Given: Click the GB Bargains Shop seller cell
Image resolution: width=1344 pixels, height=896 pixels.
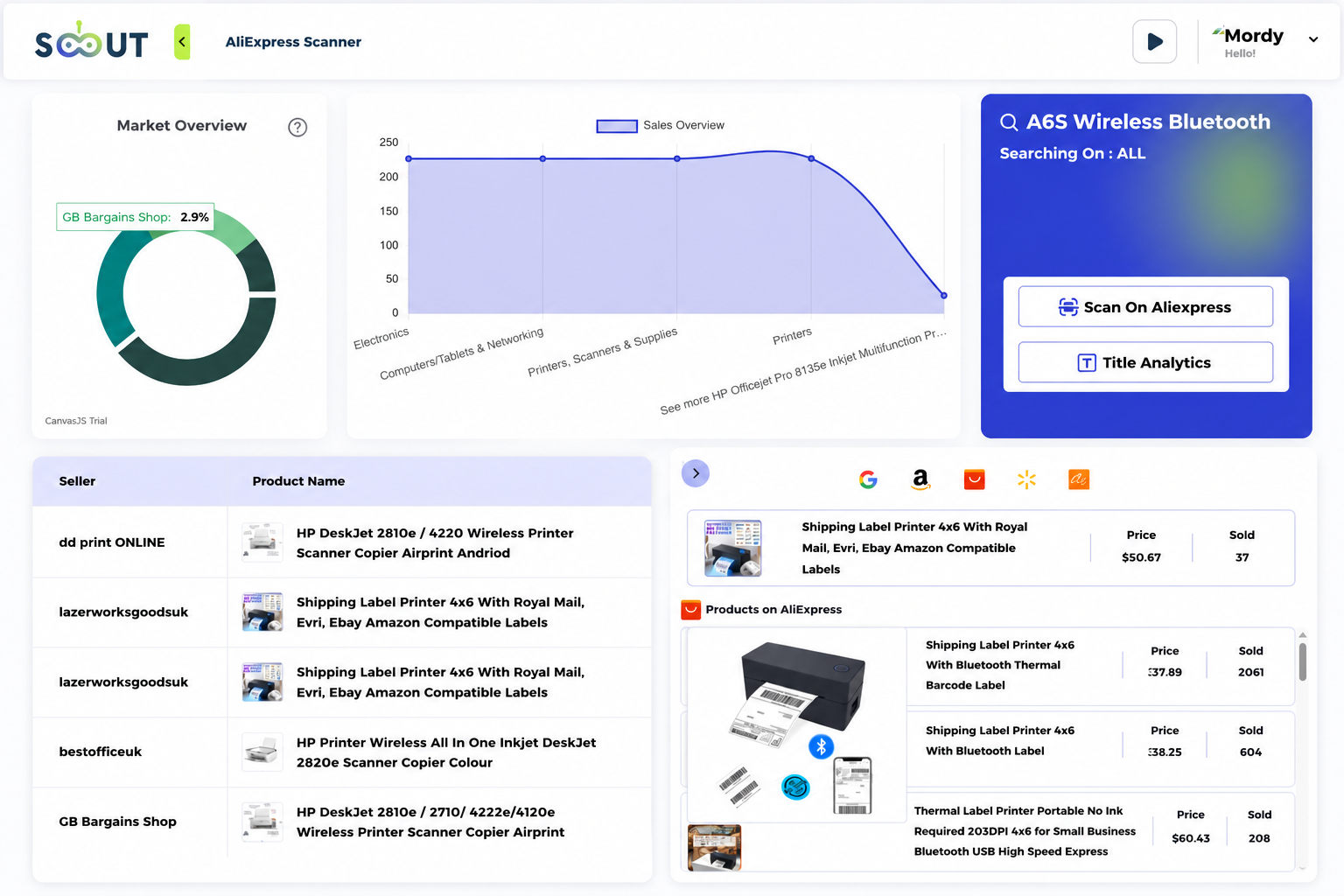Looking at the screenshot, I should tap(129, 822).
